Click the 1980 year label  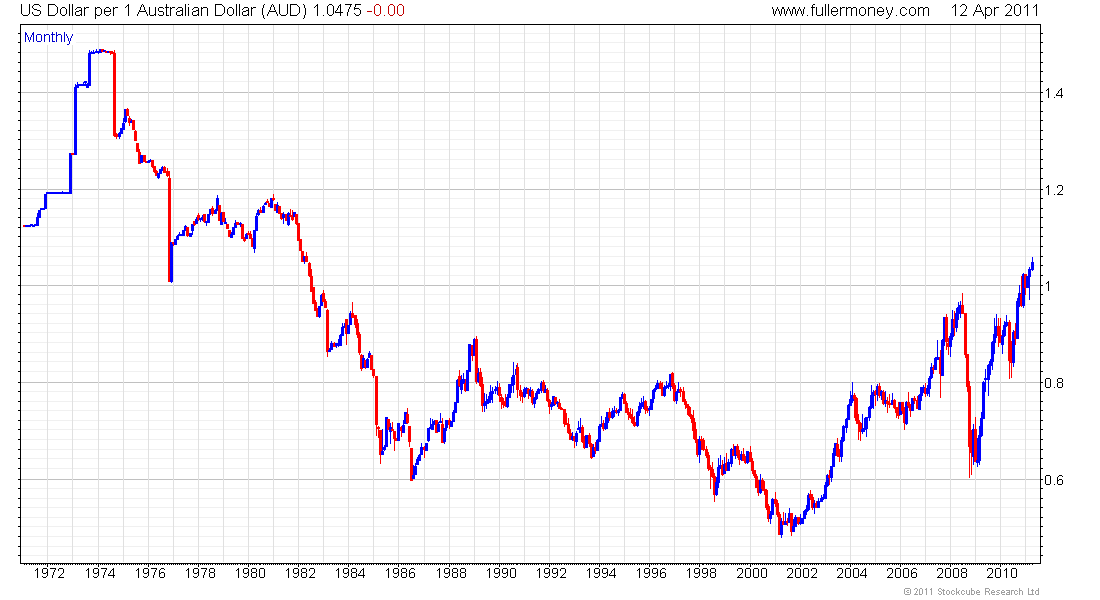point(250,573)
